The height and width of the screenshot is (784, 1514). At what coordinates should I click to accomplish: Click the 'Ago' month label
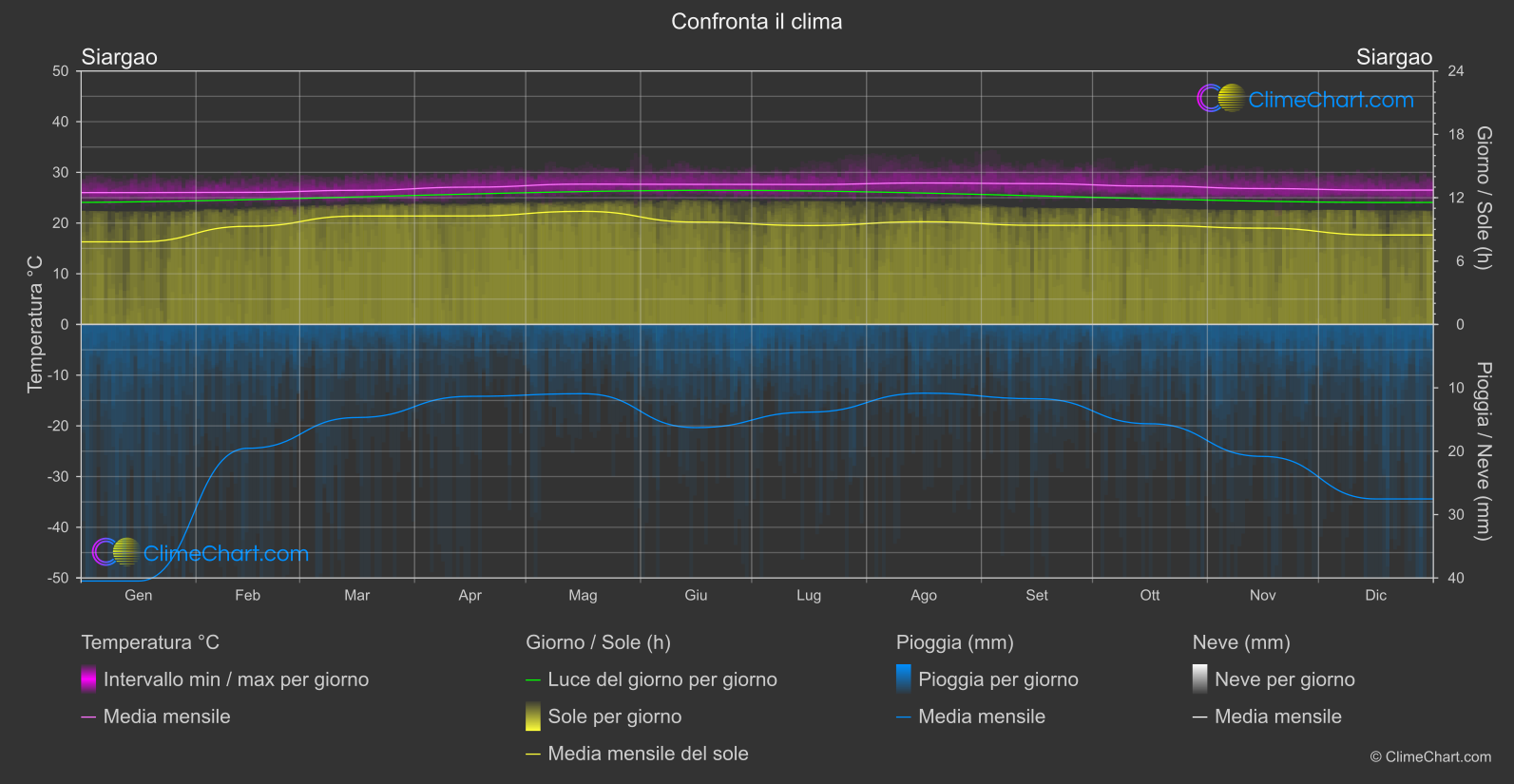[924, 595]
